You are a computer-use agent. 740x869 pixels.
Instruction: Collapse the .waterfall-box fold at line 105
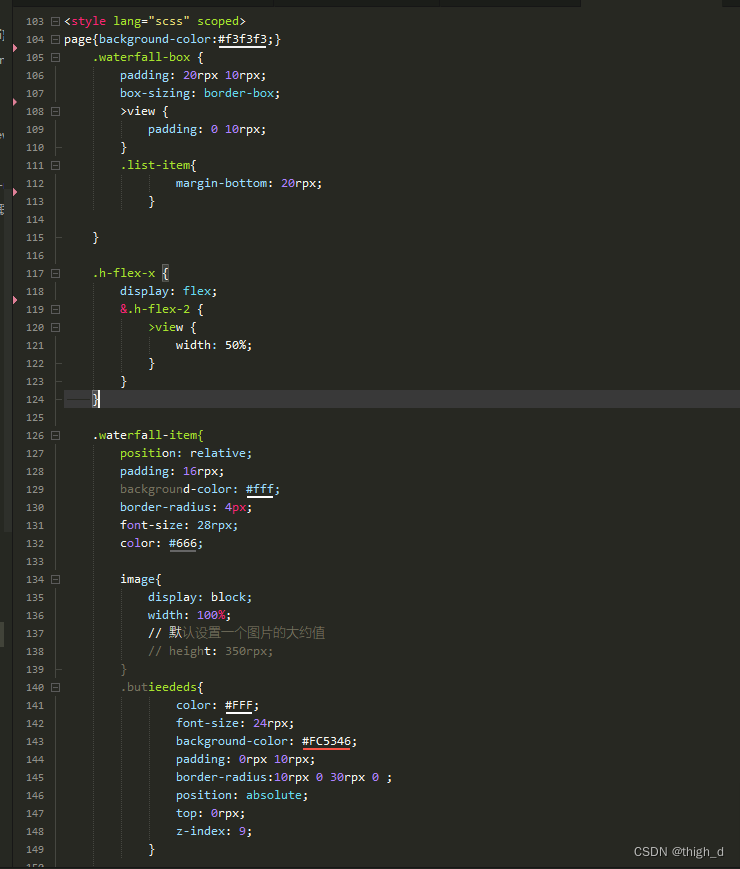click(55, 58)
